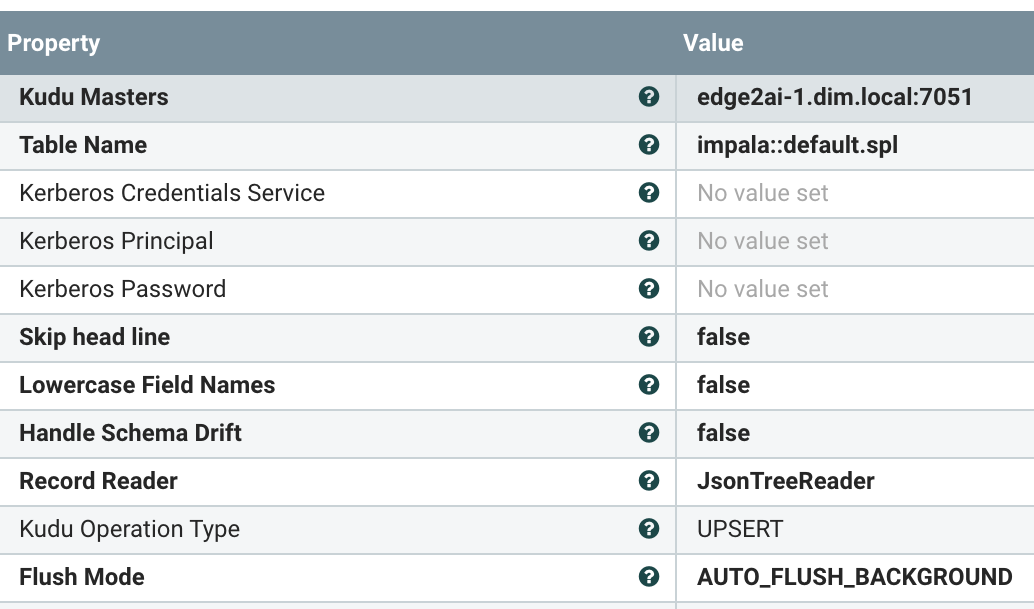Click help icon for Kudu Masters
Image resolution: width=1034 pixels, height=609 pixels.
point(649,97)
